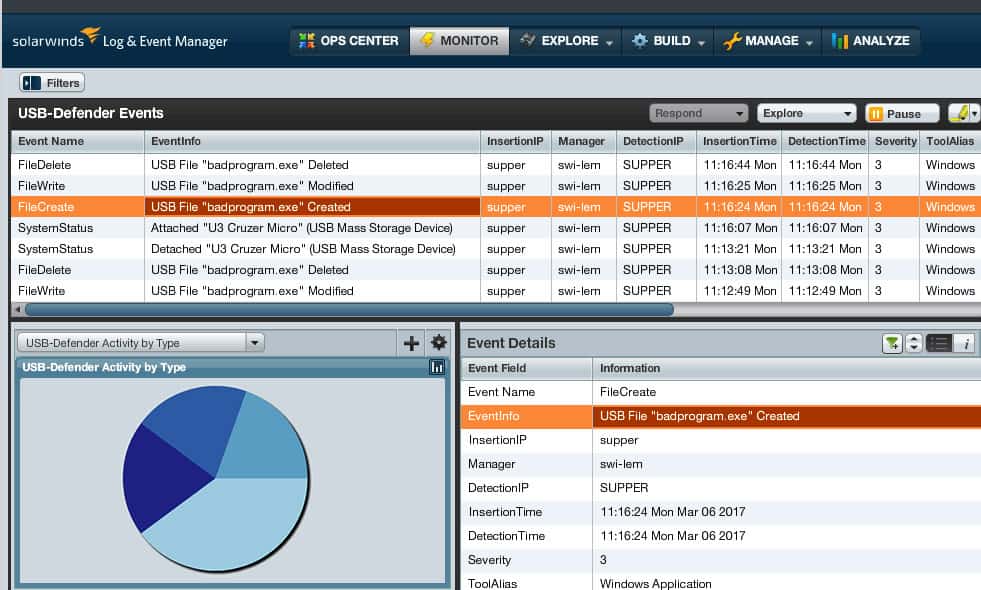Image resolution: width=981 pixels, height=590 pixels.
Task: Sort by Event Name column header
Action: (78, 141)
